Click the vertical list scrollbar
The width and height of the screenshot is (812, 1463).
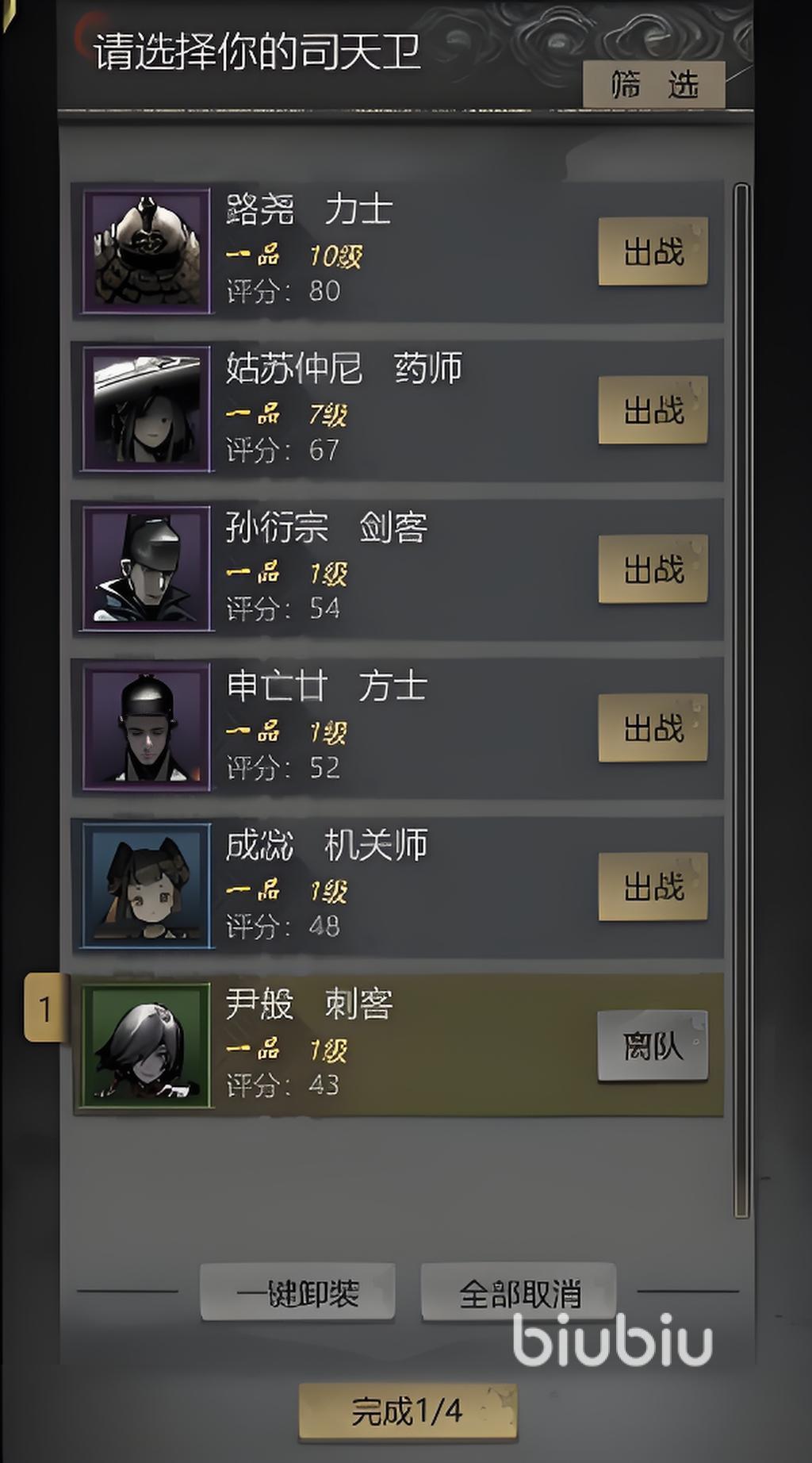pos(741,701)
